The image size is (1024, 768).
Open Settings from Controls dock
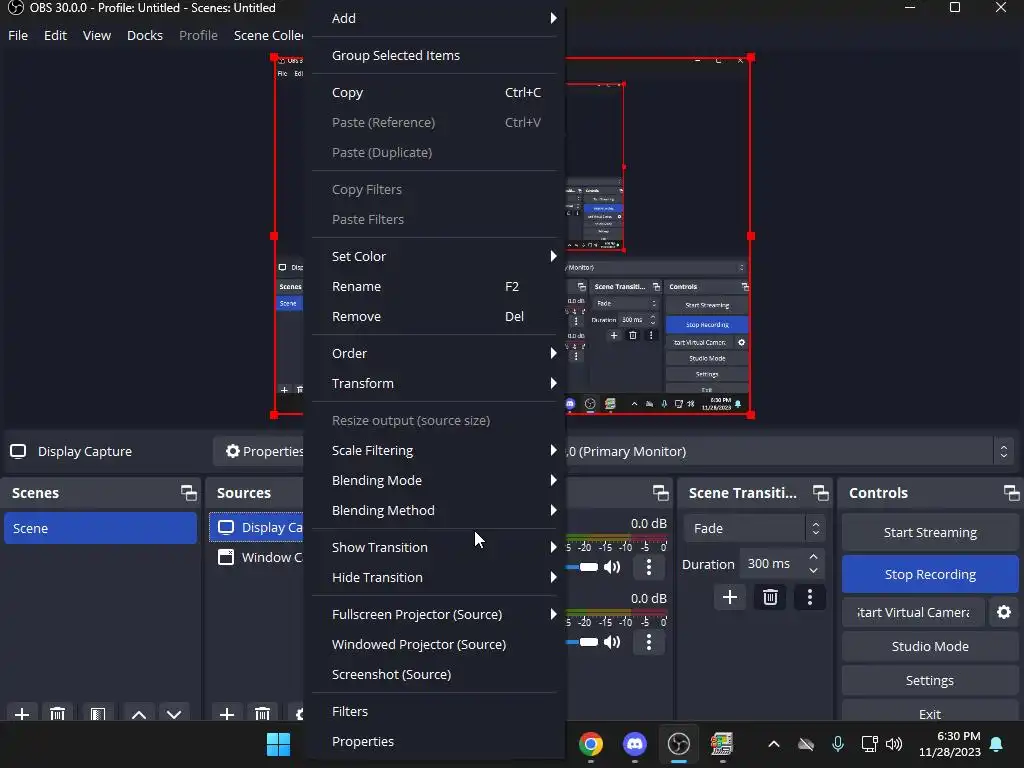pyautogui.click(x=930, y=680)
